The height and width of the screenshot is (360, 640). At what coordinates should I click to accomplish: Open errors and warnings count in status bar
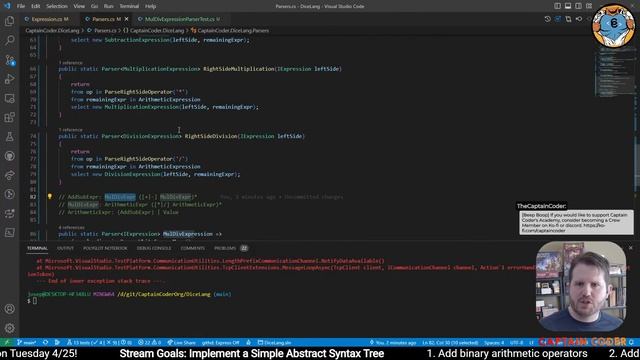[149, 342]
